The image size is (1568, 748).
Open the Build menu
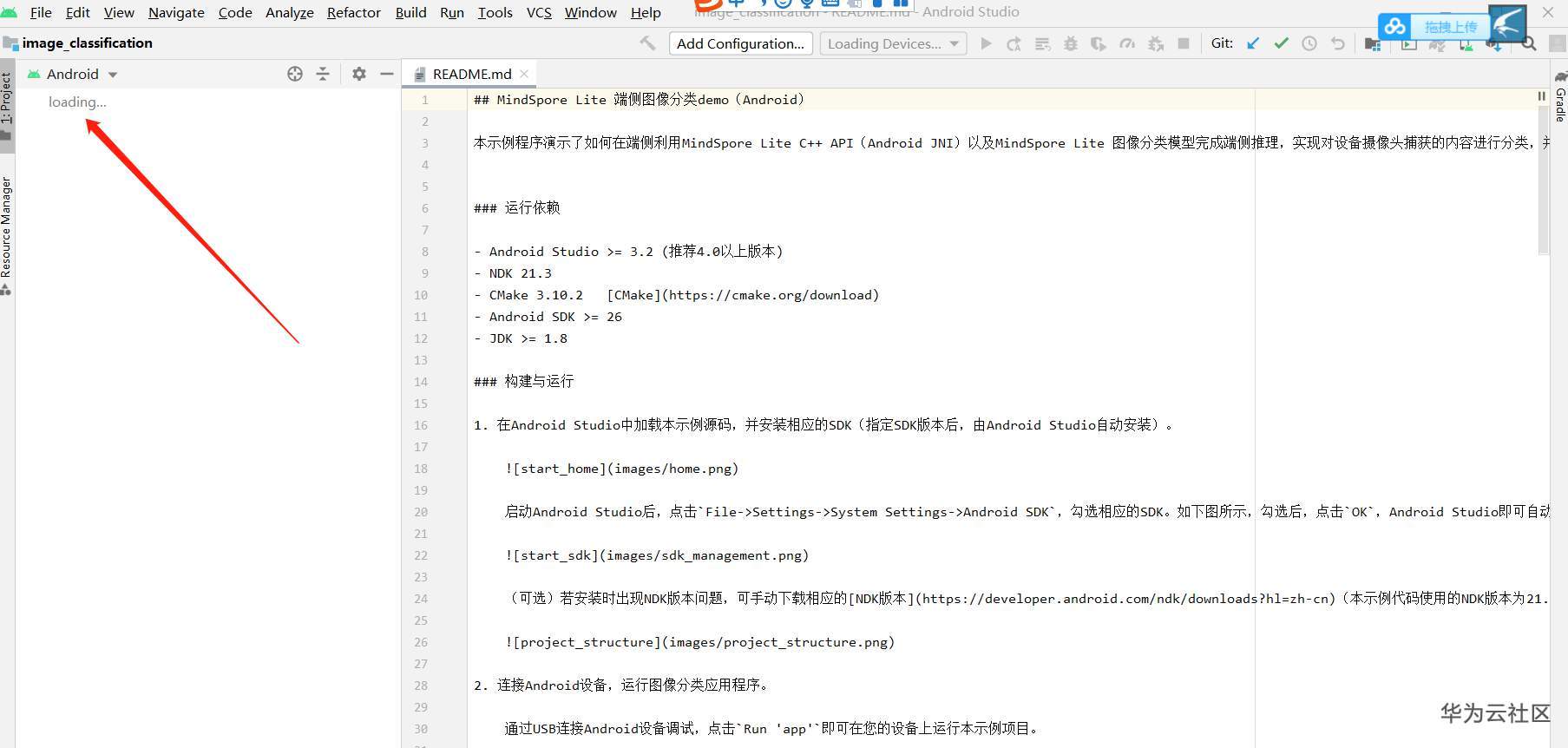click(411, 12)
